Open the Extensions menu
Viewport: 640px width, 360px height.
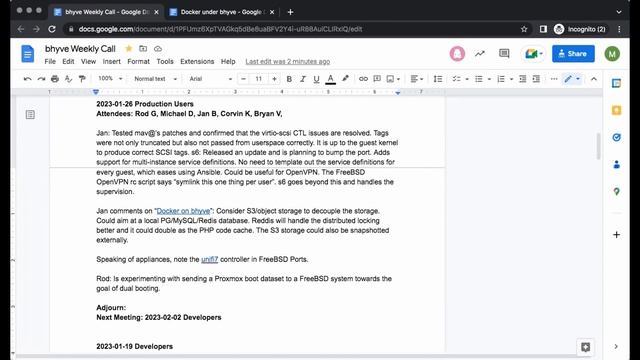[x=197, y=62]
